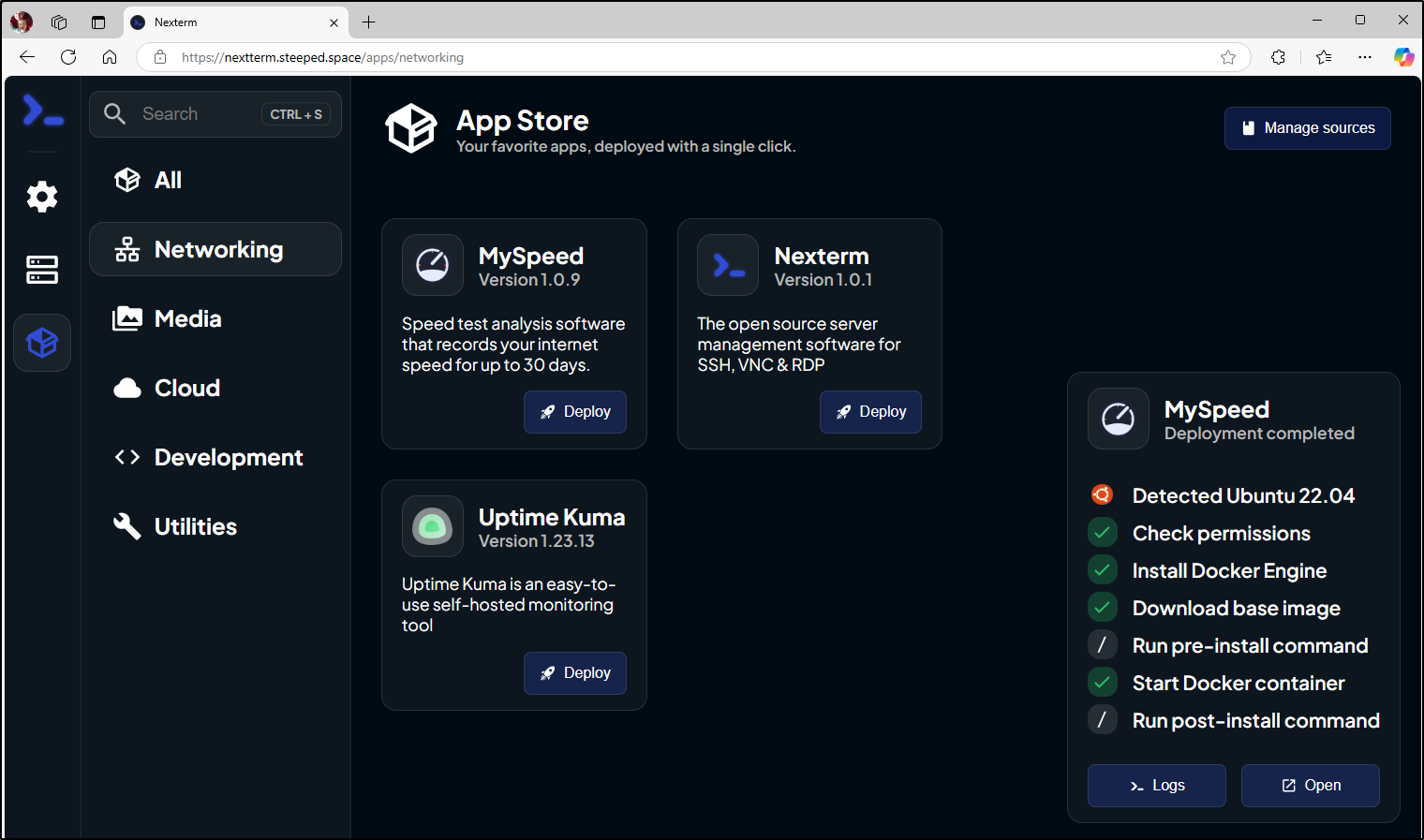
Task: Select the App Store cube icon in the sidebar
Action: (42, 343)
